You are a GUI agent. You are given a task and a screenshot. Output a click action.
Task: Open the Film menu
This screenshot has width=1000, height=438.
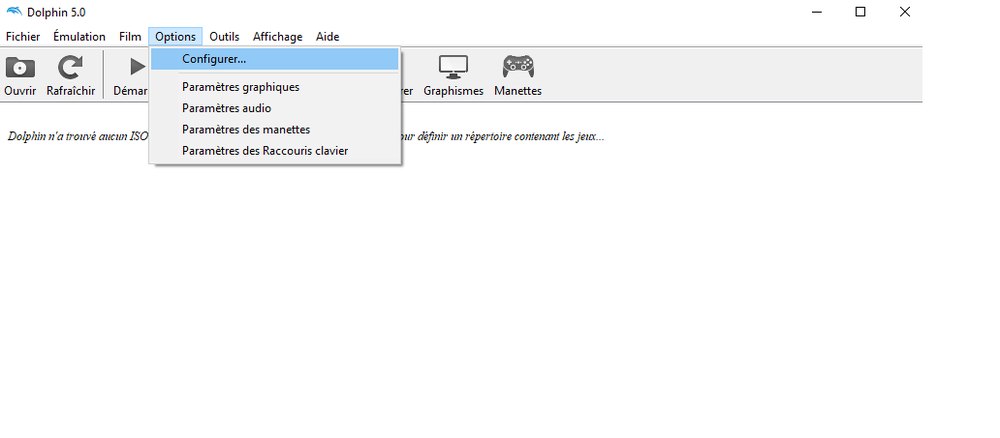[130, 37]
